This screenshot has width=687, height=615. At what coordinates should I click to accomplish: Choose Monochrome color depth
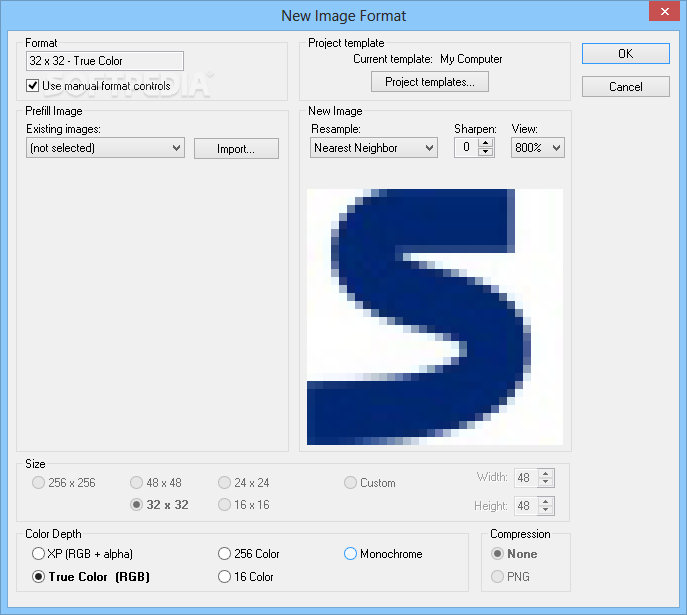[383, 554]
